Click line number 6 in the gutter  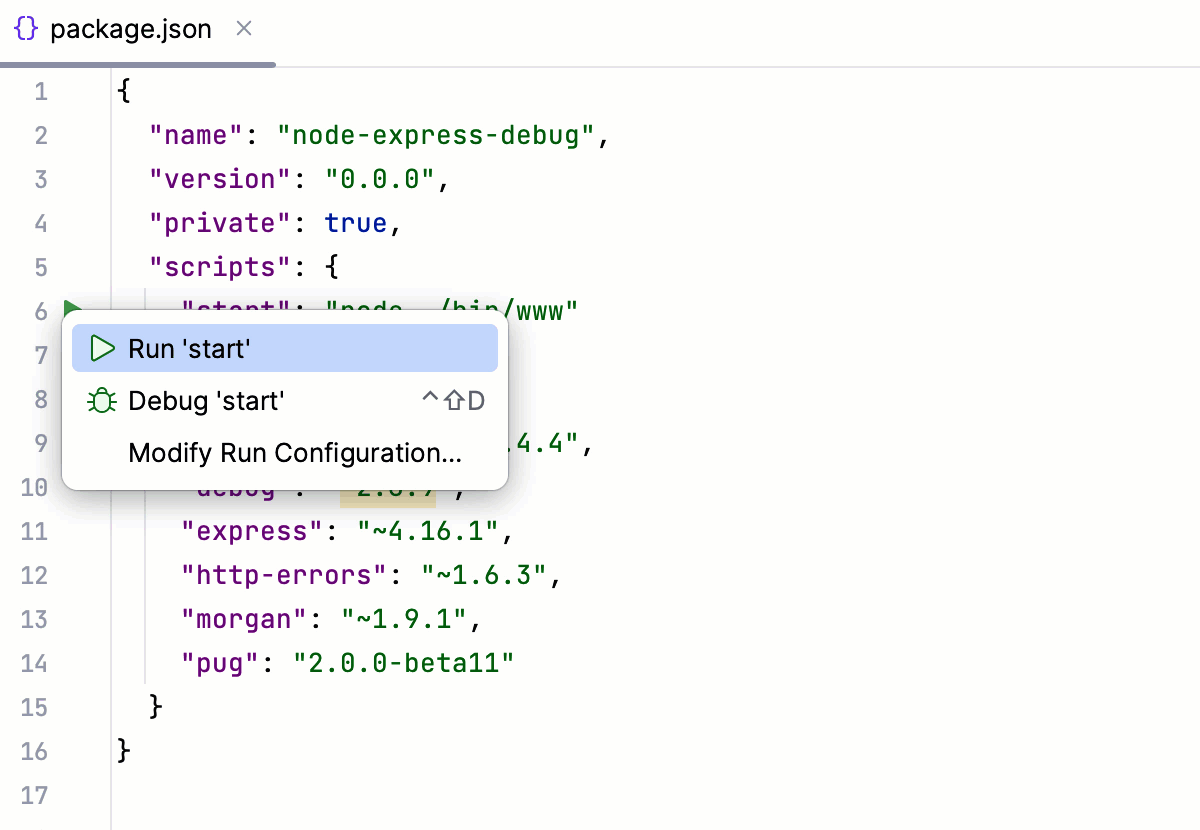(x=41, y=310)
